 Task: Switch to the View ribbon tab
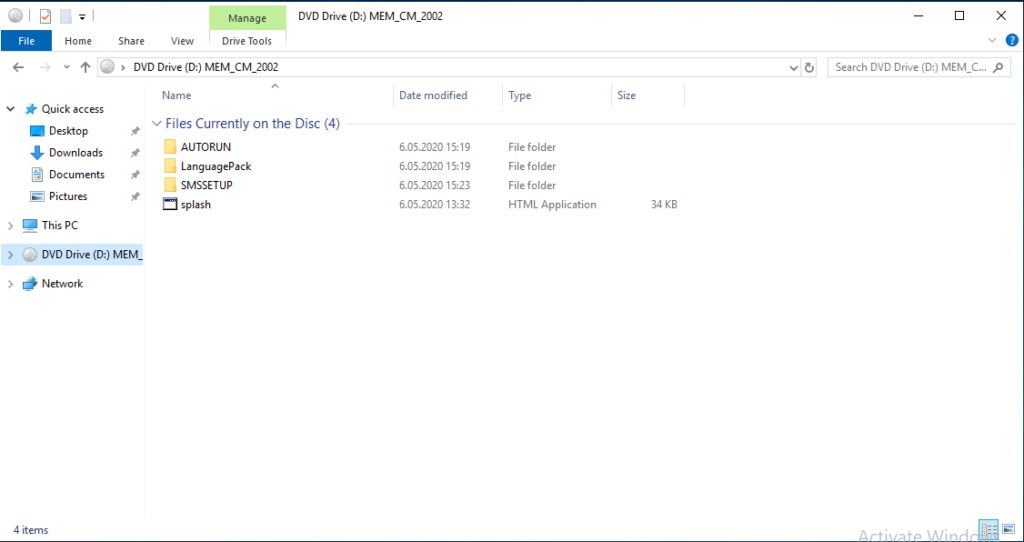(182, 41)
